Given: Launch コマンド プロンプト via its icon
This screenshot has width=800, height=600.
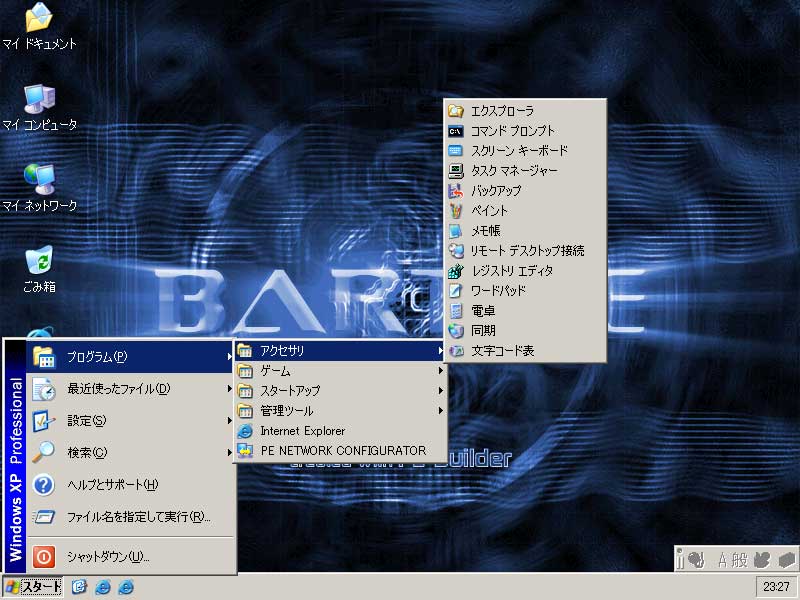Looking at the screenshot, I should point(456,131).
